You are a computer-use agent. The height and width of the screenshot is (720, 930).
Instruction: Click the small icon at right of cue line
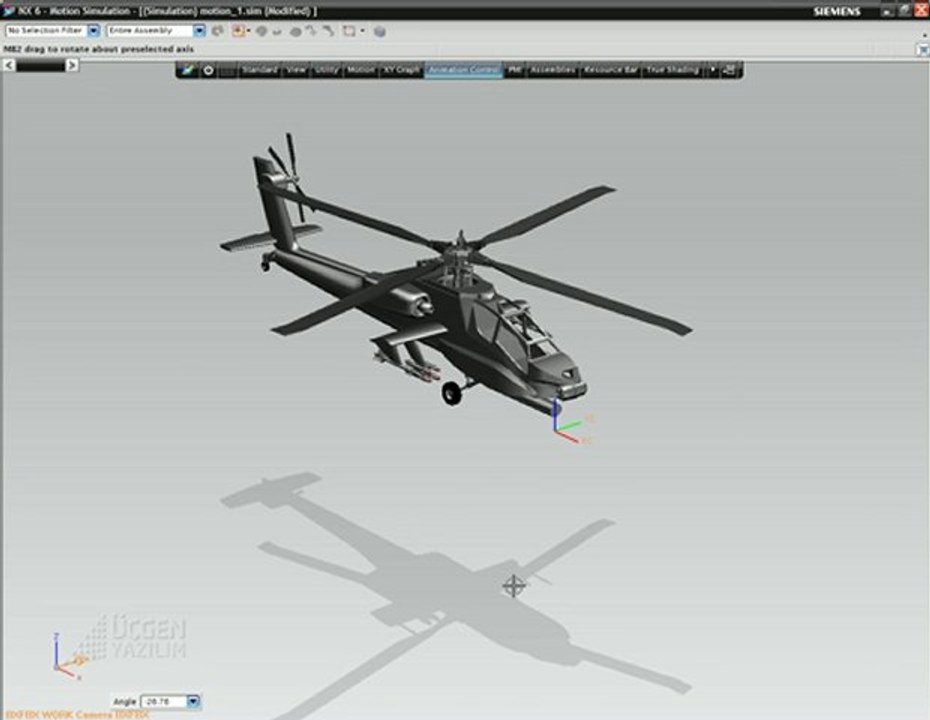click(923, 50)
